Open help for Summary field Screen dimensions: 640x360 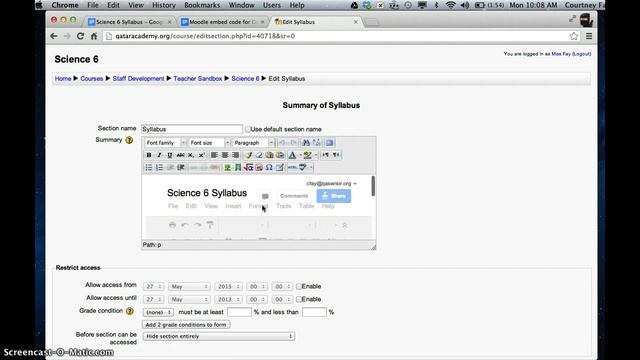point(129,140)
